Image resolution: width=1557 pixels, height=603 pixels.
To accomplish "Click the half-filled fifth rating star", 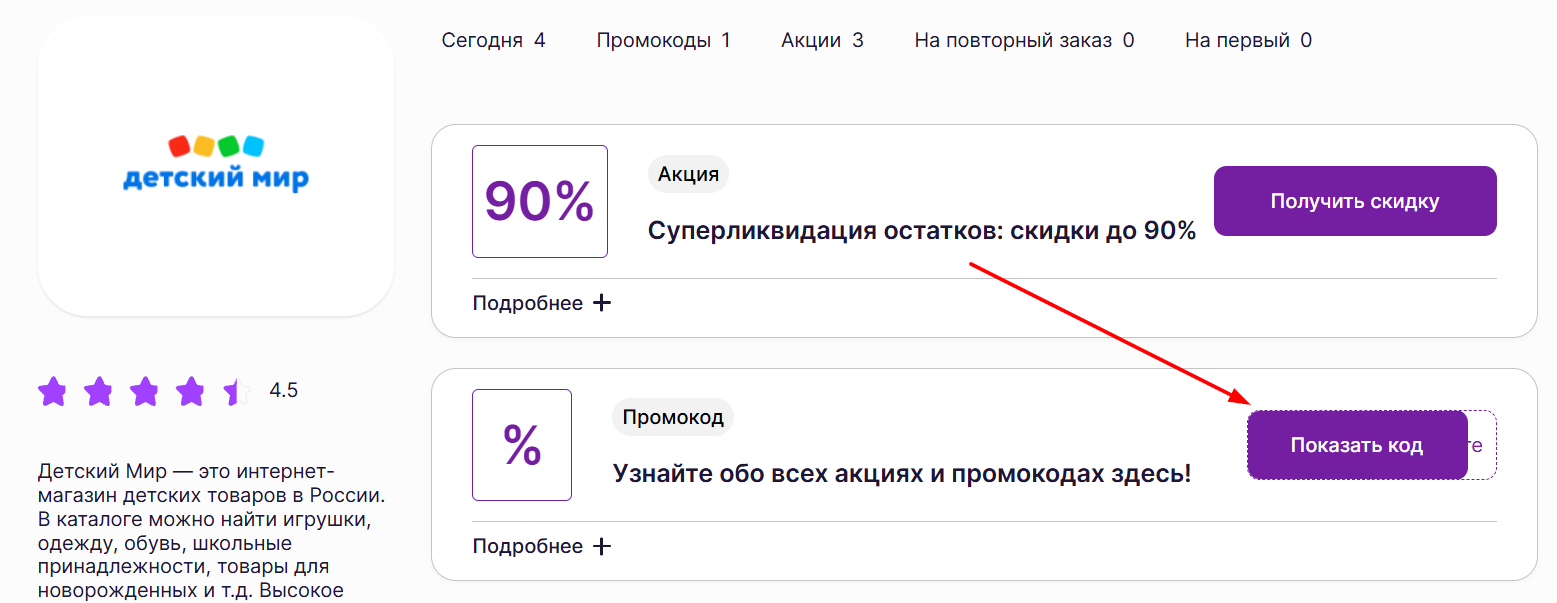I will pos(236,390).
